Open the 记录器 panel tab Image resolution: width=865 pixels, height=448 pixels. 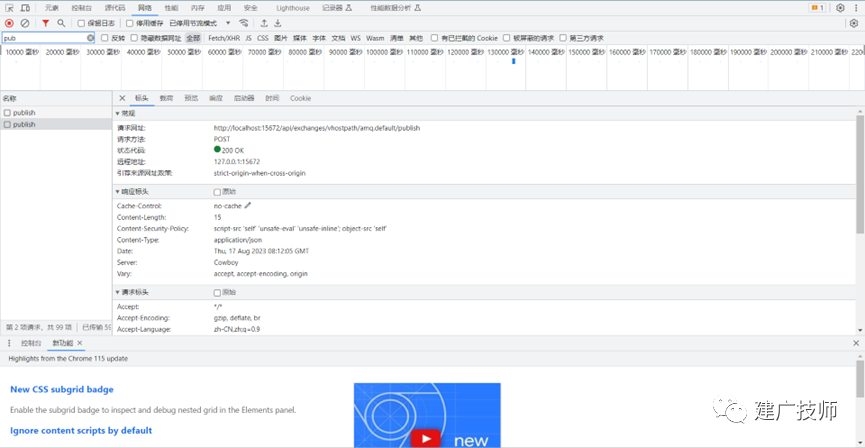[337, 8]
